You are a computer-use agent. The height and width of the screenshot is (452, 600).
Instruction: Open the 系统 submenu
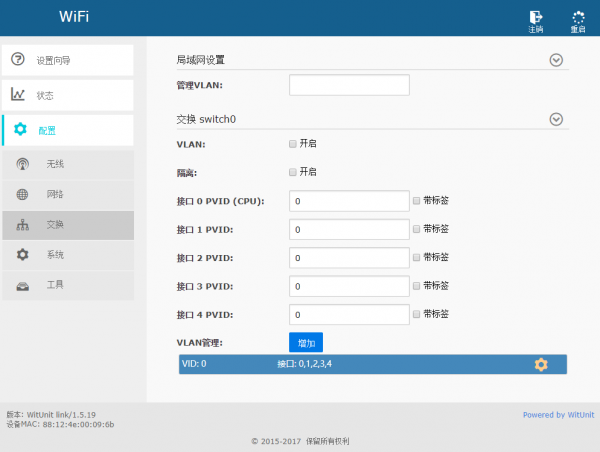pyautogui.click(x=68, y=255)
